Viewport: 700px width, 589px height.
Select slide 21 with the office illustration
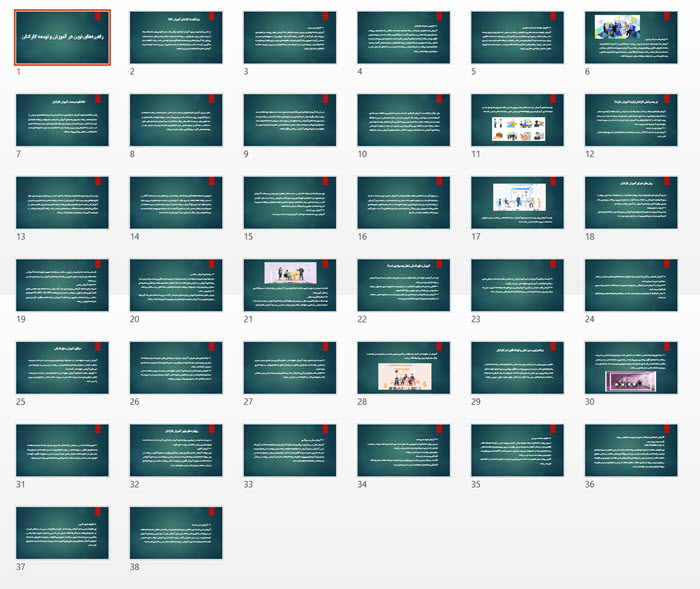click(290, 285)
